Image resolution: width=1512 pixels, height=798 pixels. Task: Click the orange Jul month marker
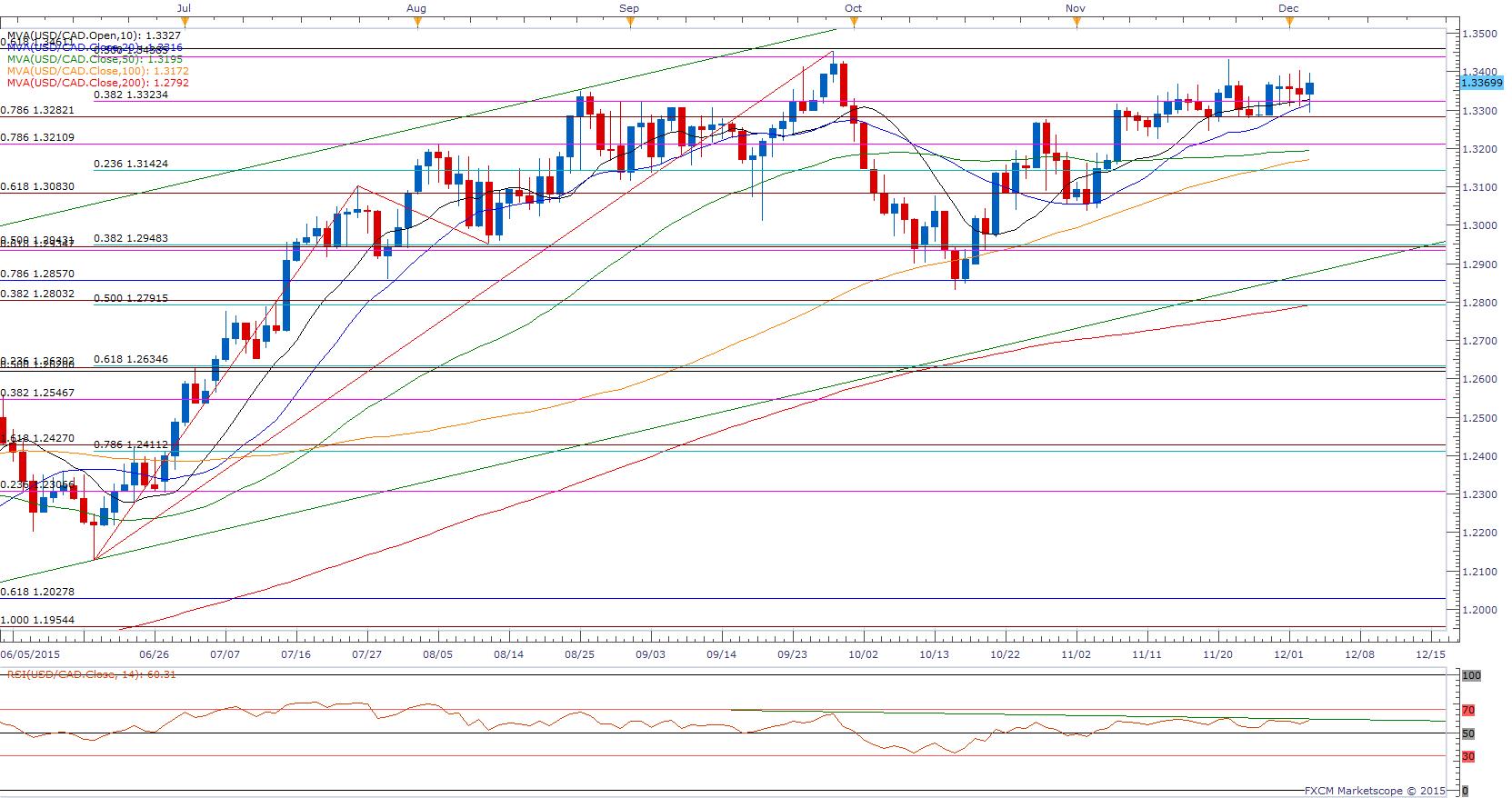pyautogui.click(x=185, y=23)
